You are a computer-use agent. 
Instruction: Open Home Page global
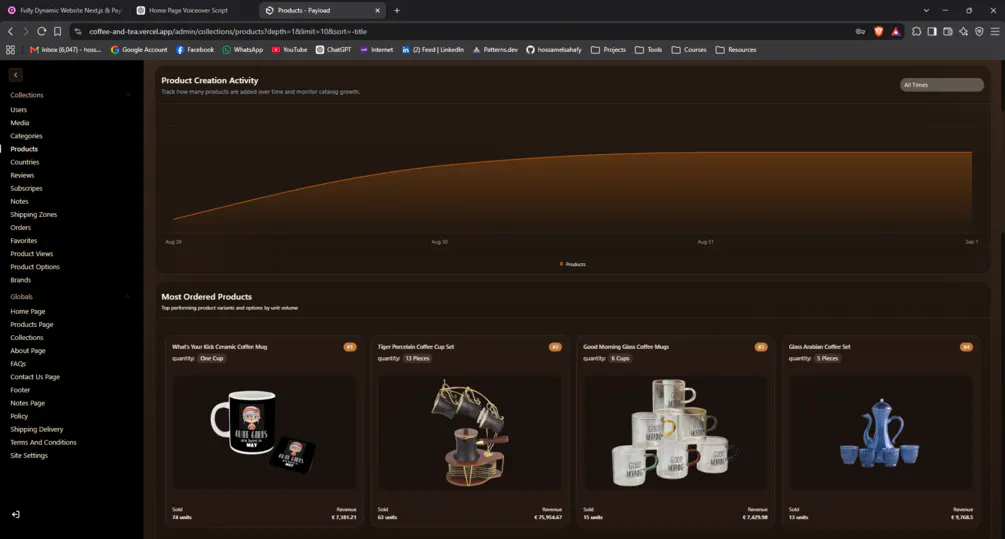(x=28, y=311)
